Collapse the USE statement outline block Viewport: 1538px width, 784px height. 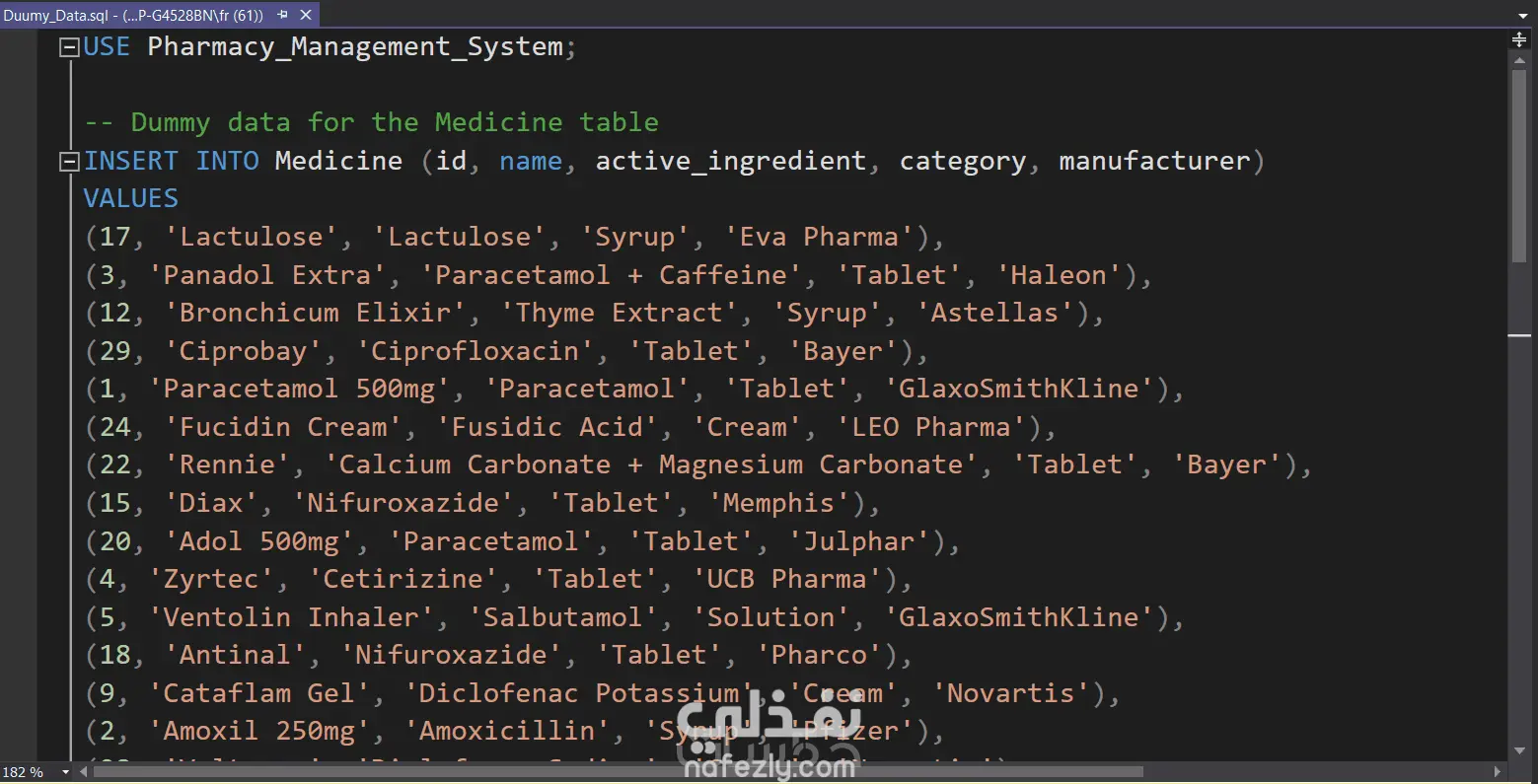pos(69,47)
